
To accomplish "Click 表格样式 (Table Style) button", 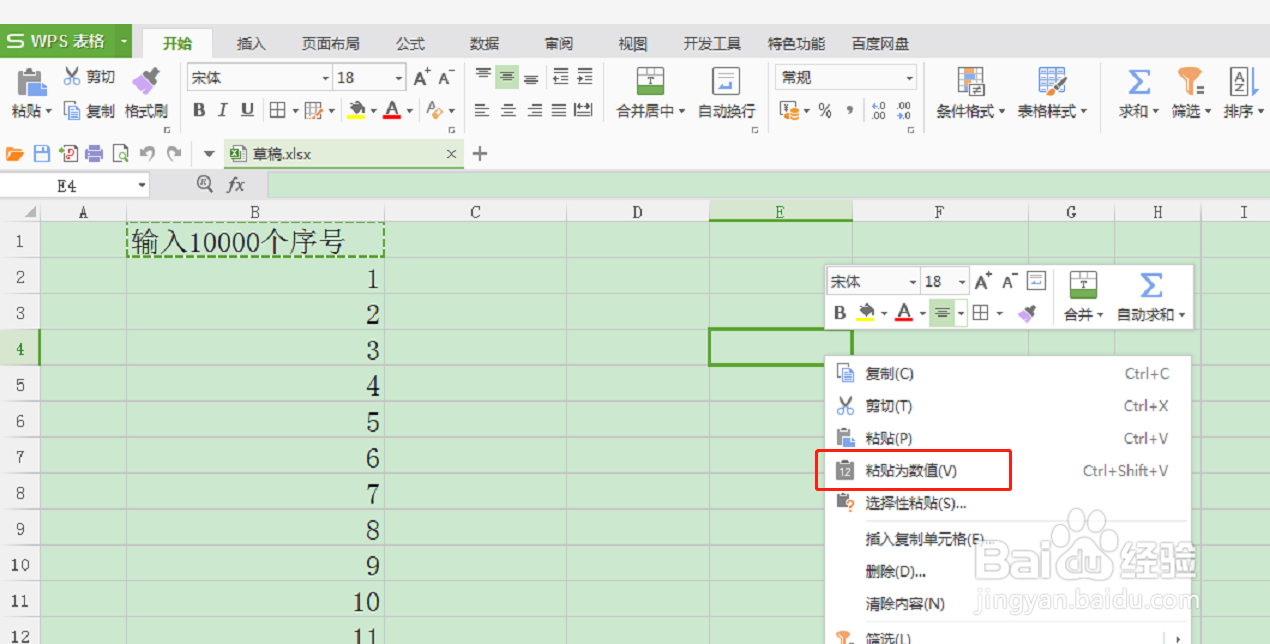I will coord(1052,92).
